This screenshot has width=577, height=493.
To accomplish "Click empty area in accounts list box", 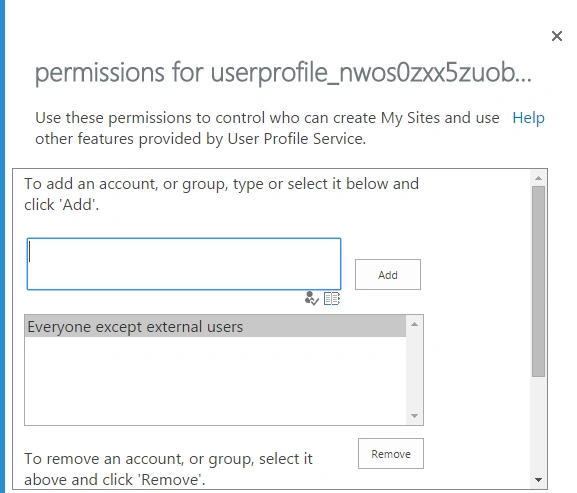I will click(215, 381).
